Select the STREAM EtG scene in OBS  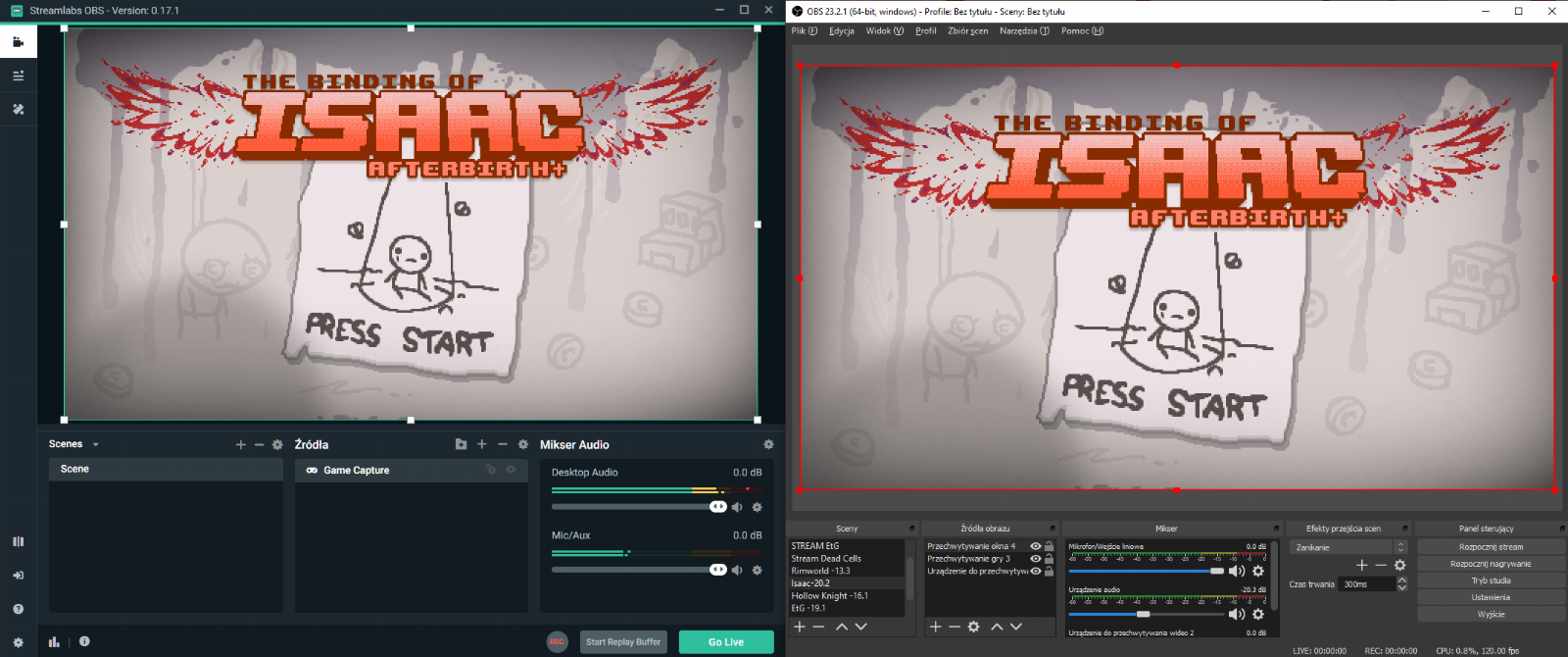pos(847,546)
